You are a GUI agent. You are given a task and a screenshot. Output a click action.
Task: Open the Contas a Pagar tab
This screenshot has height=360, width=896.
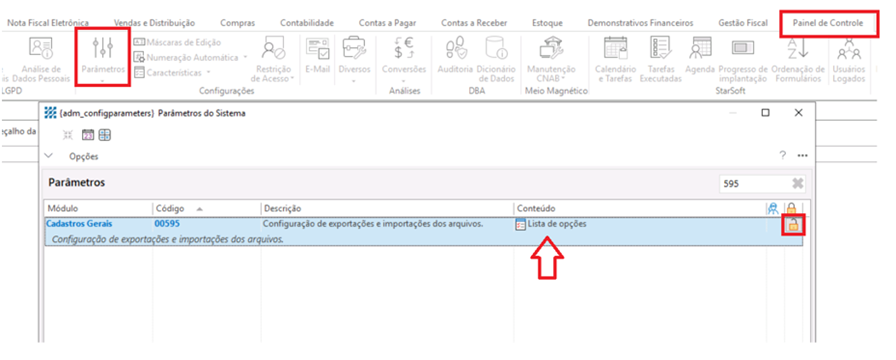387,23
